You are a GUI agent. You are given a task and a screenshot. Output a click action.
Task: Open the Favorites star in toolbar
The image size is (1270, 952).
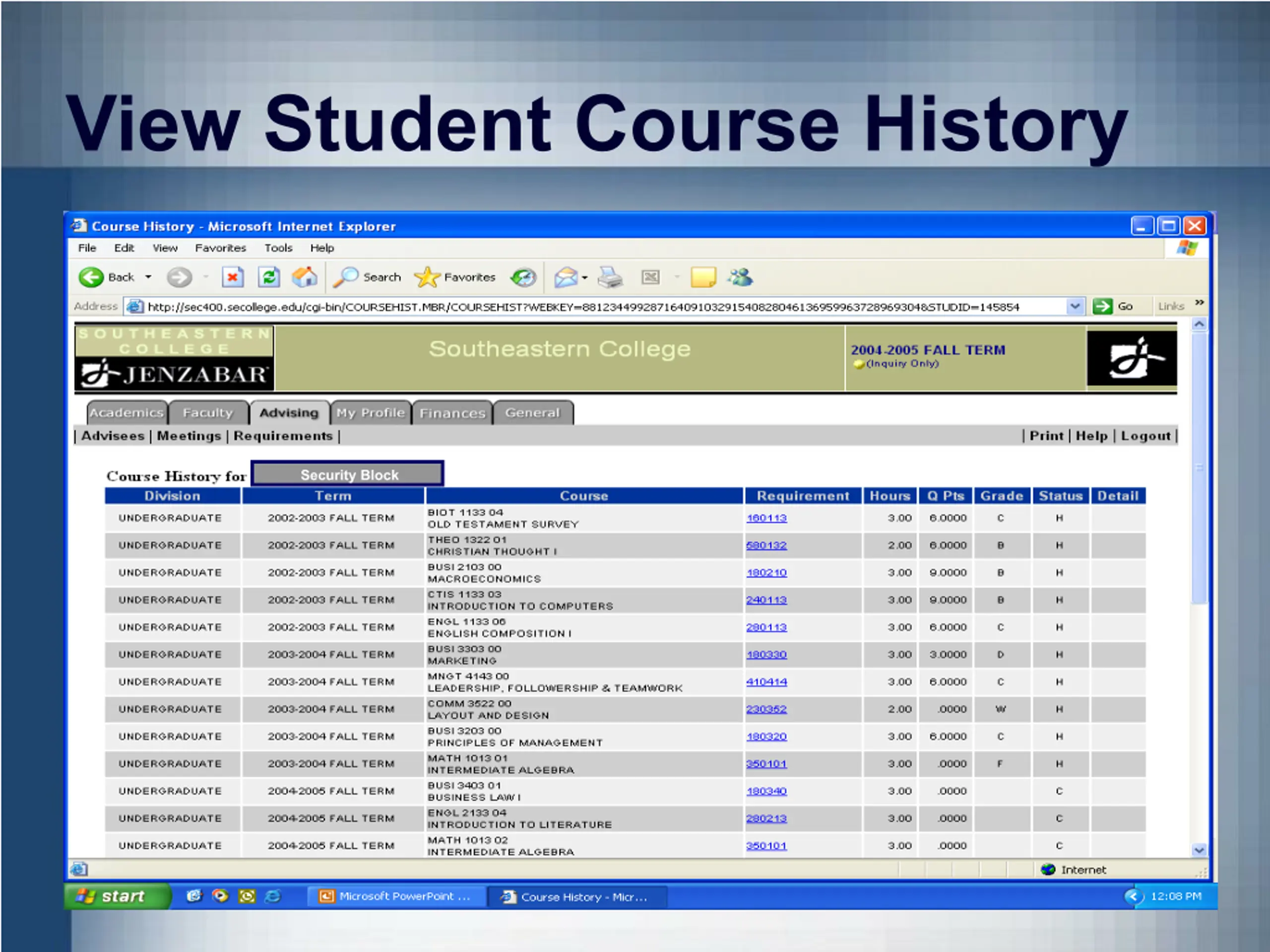(x=427, y=278)
